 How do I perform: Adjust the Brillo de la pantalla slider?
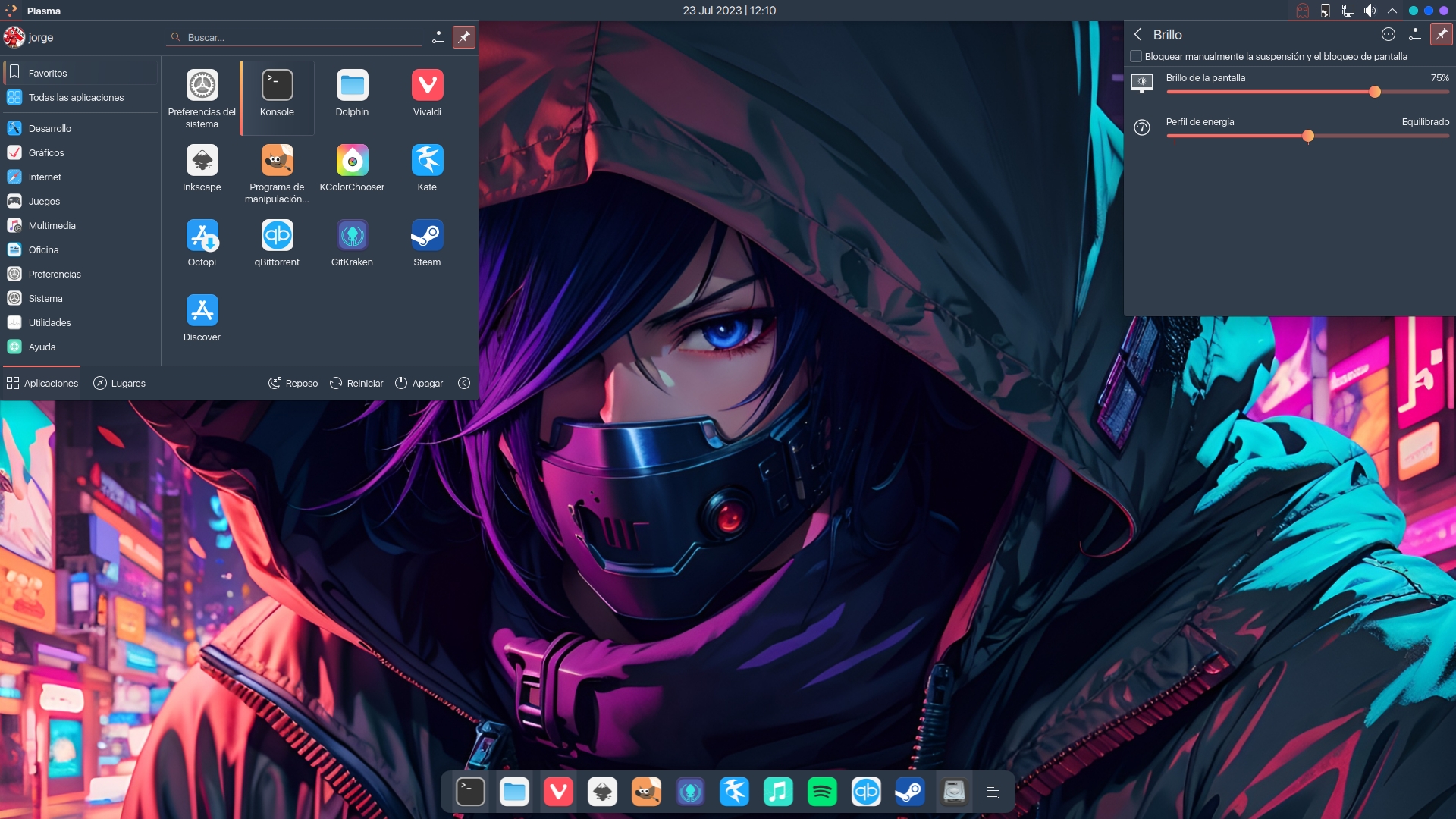click(x=1307, y=92)
